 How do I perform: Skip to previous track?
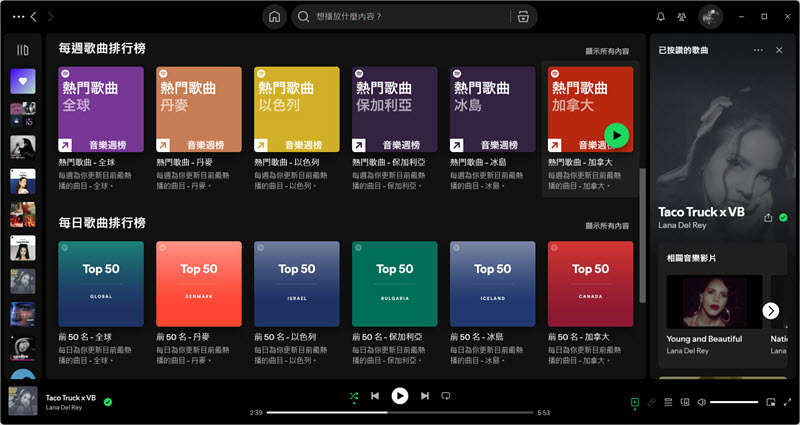(x=375, y=396)
